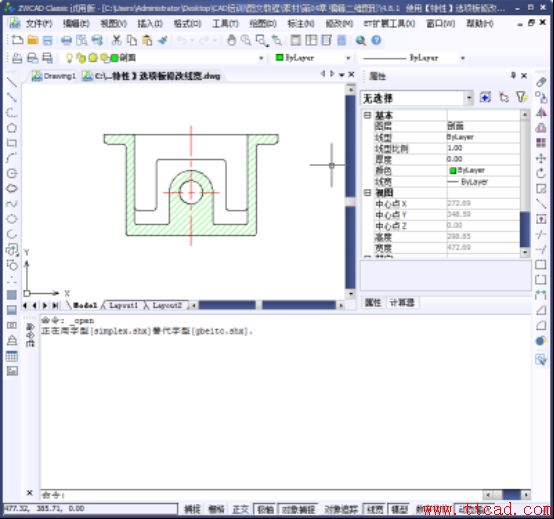This screenshot has height=519, width=554.
Task: Select the Chamfer modify tool
Action: [x=541, y=310]
